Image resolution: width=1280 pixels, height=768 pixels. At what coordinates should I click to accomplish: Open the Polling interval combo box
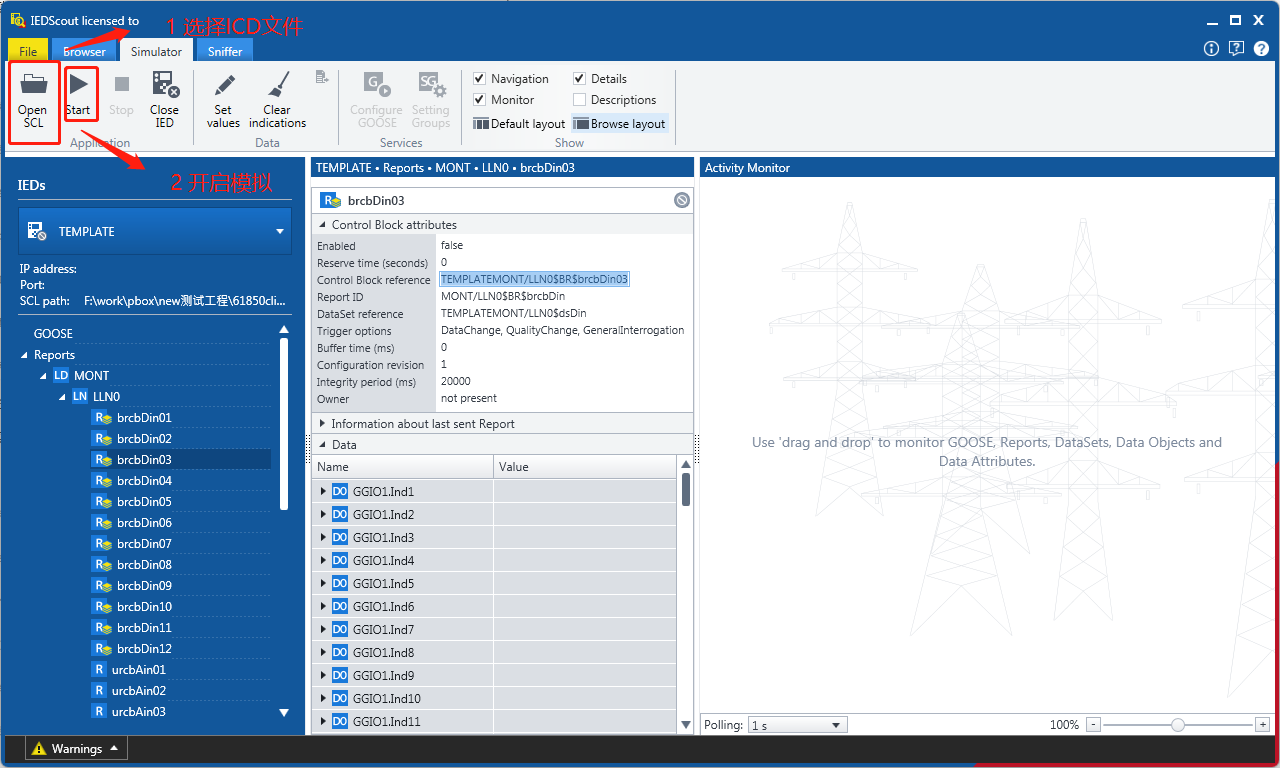(x=798, y=725)
